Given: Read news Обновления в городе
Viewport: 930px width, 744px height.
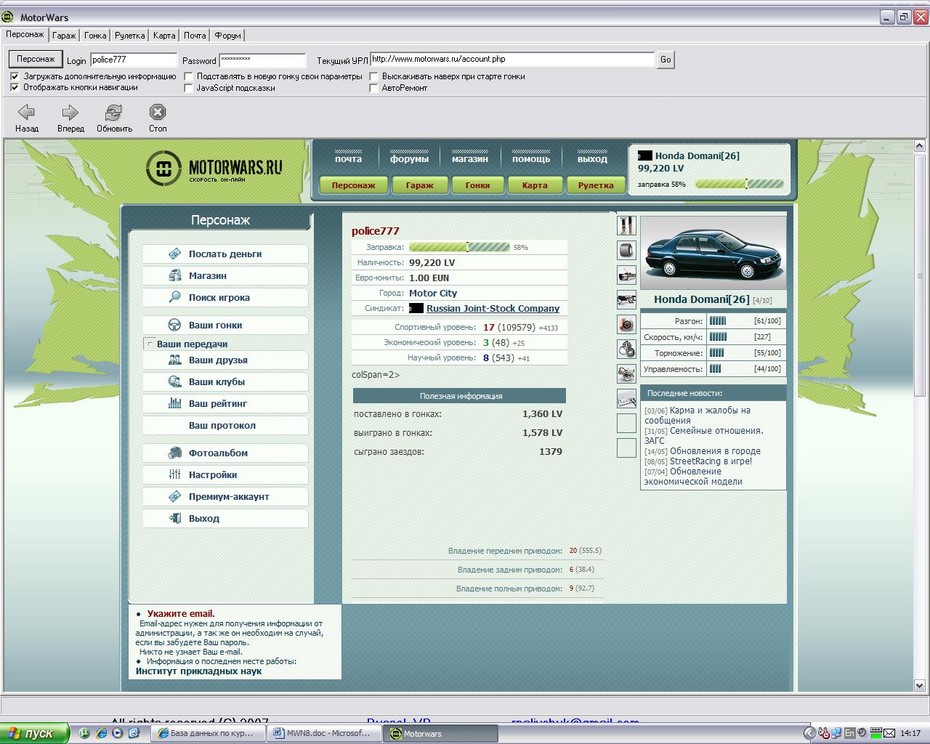Looking at the screenshot, I should (x=715, y=451).
